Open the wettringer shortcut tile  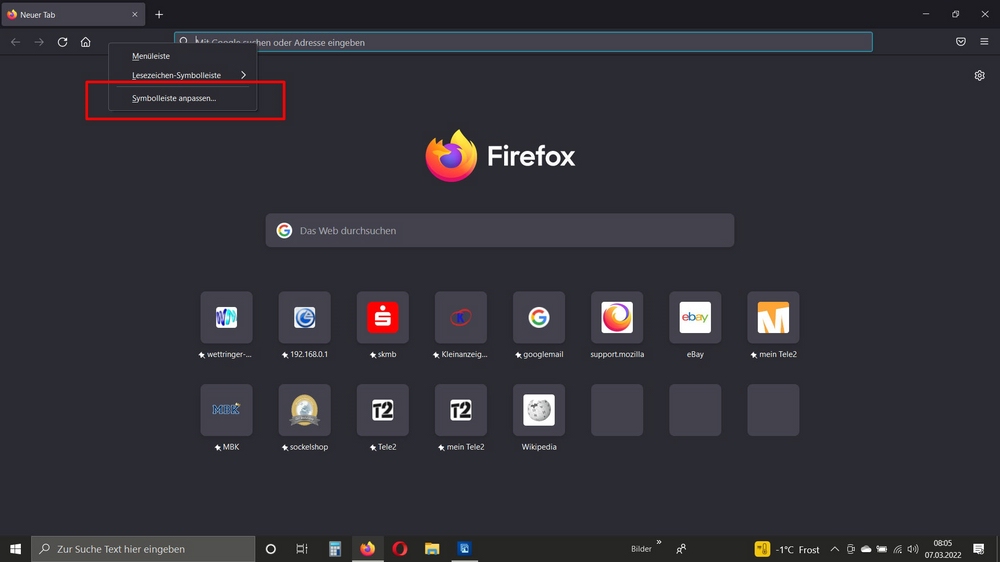[226, 318]
